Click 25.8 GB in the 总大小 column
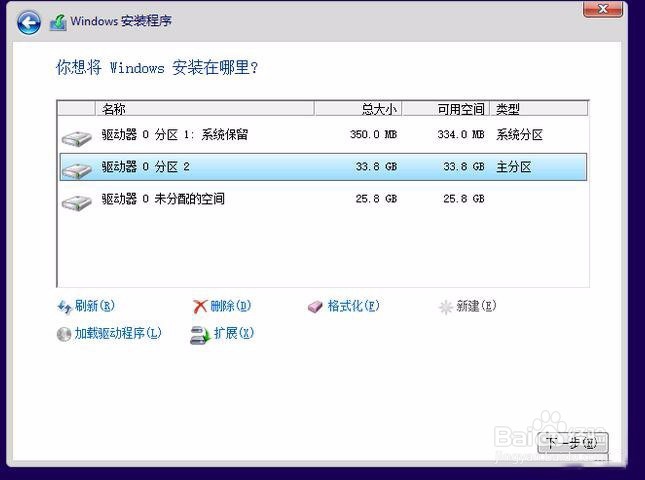 (376, 199)
